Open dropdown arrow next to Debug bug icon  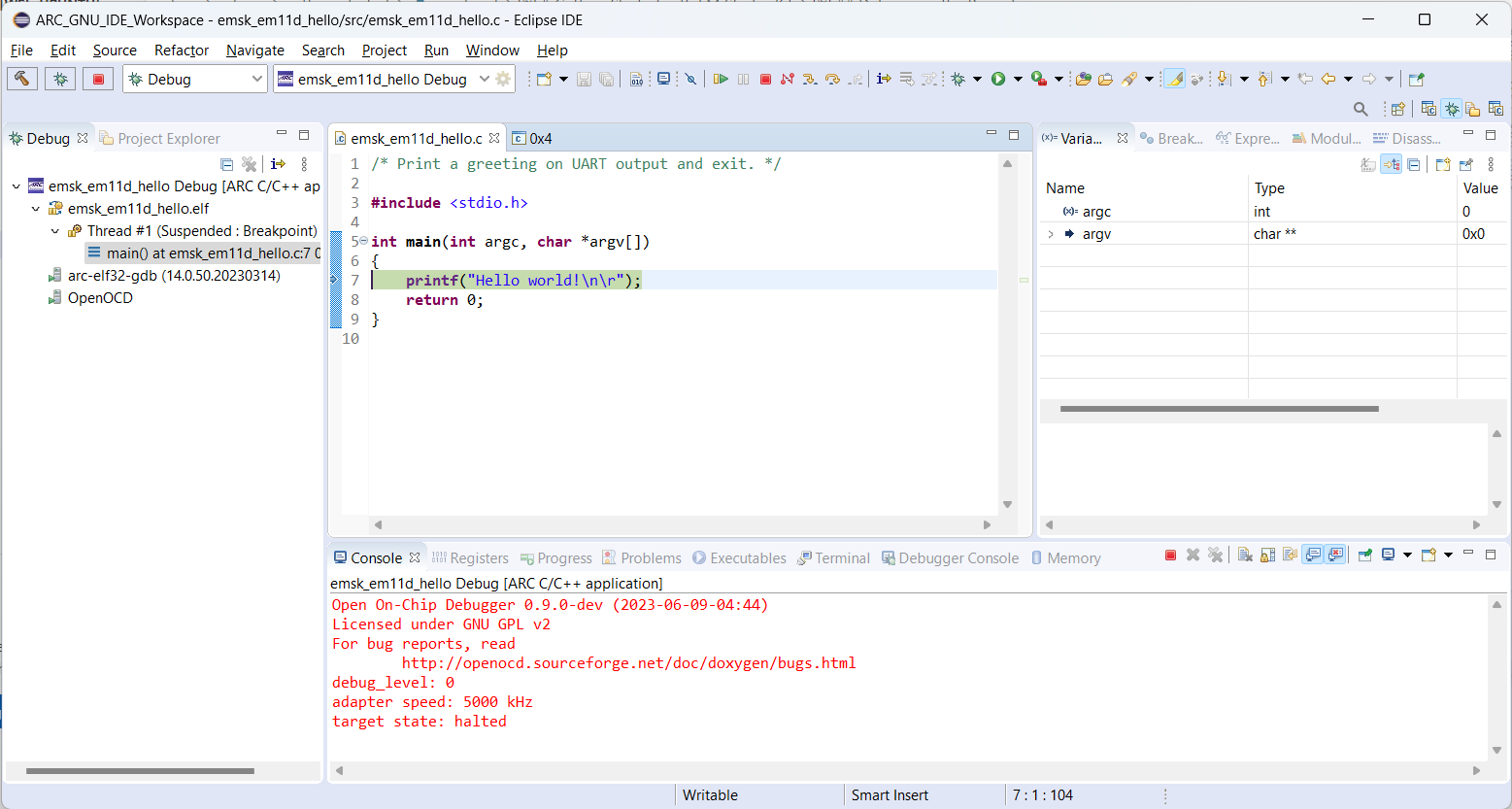click(977, 79)
